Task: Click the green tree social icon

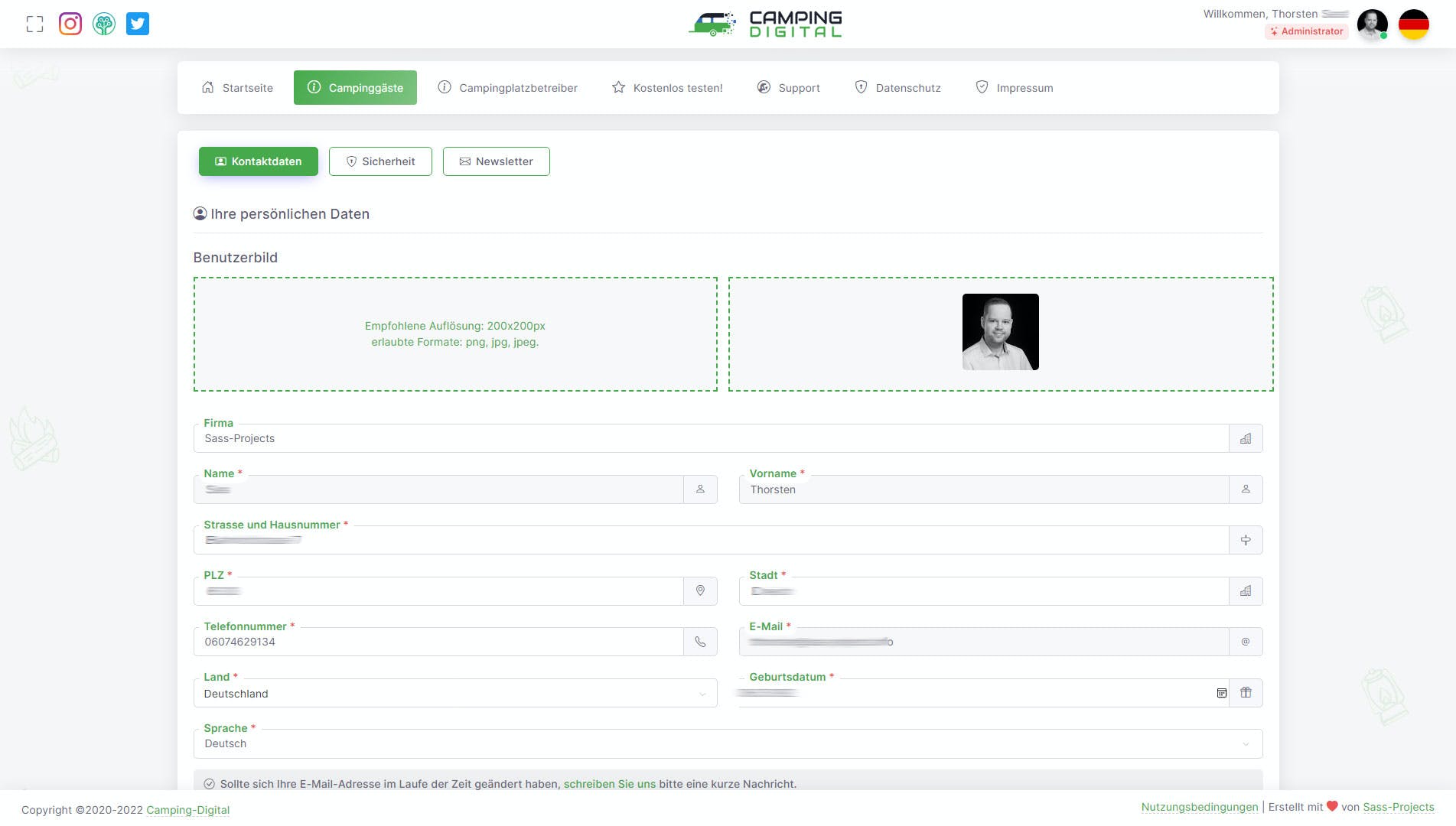Action: pos(104,24)
